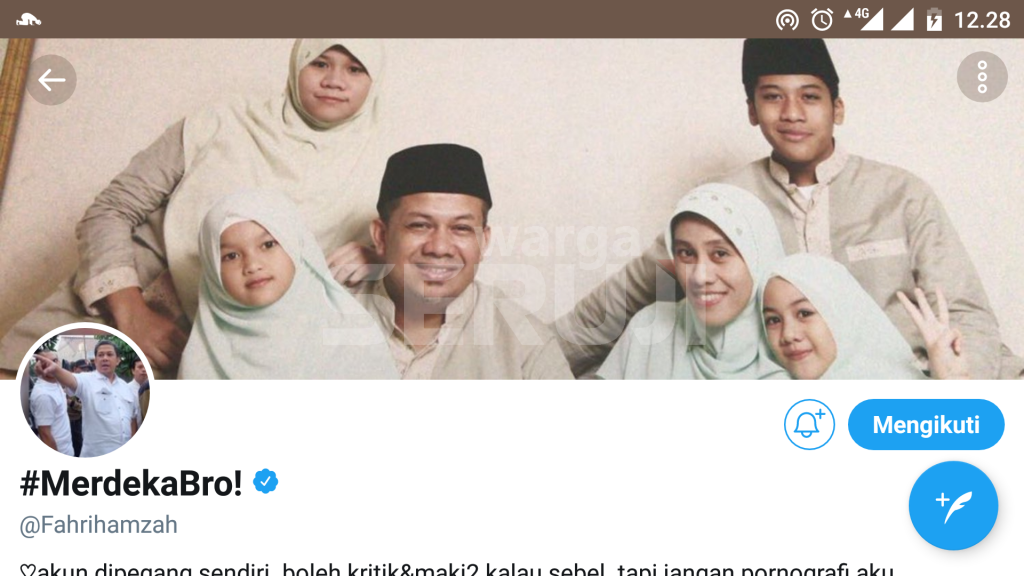Tap the SERUJI watermark on banner

(x=503, y=304)
